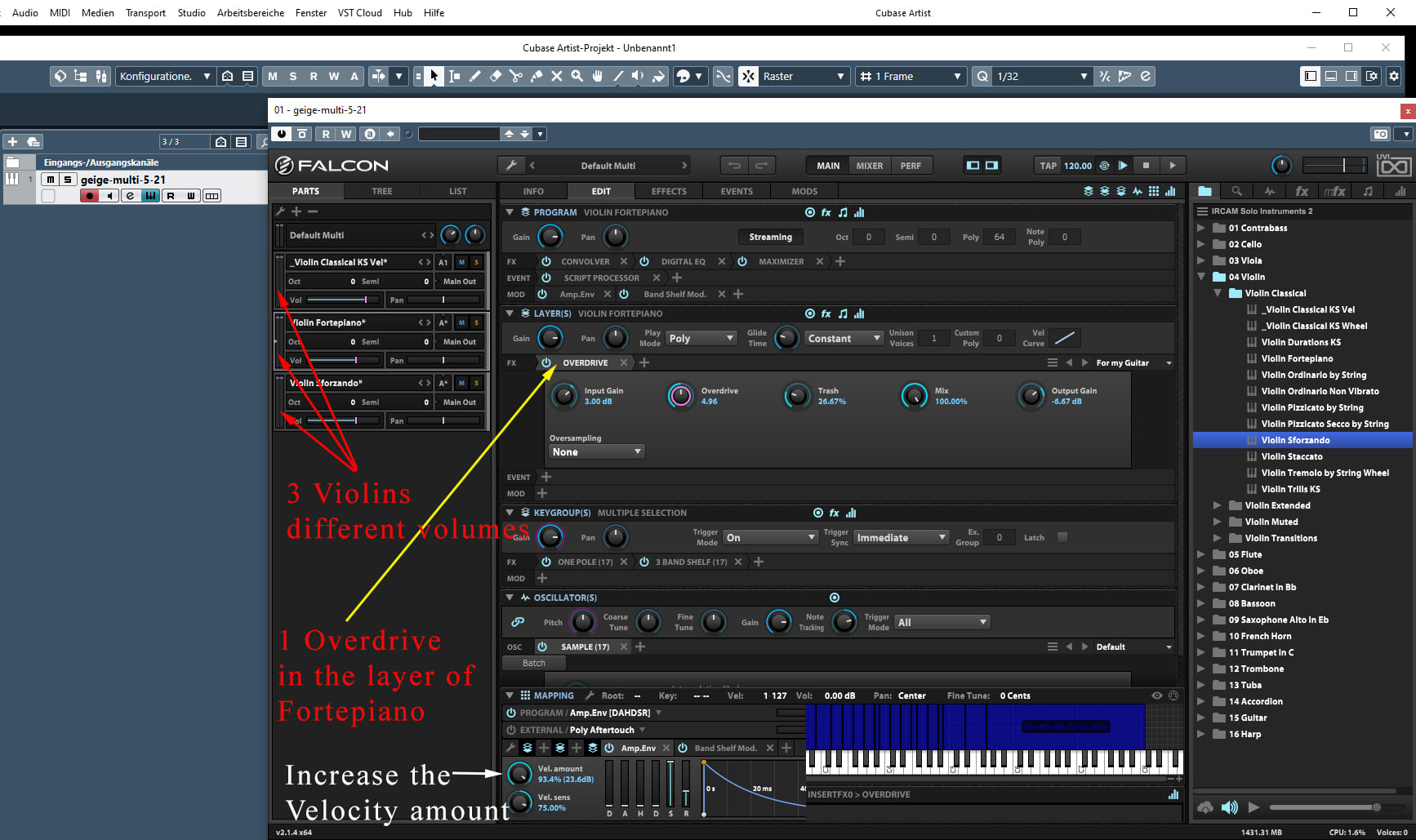Viewport: 1416px width, 840px height.
Task: Open the Cubase setup gear icon
Action: pos(1394,76)
